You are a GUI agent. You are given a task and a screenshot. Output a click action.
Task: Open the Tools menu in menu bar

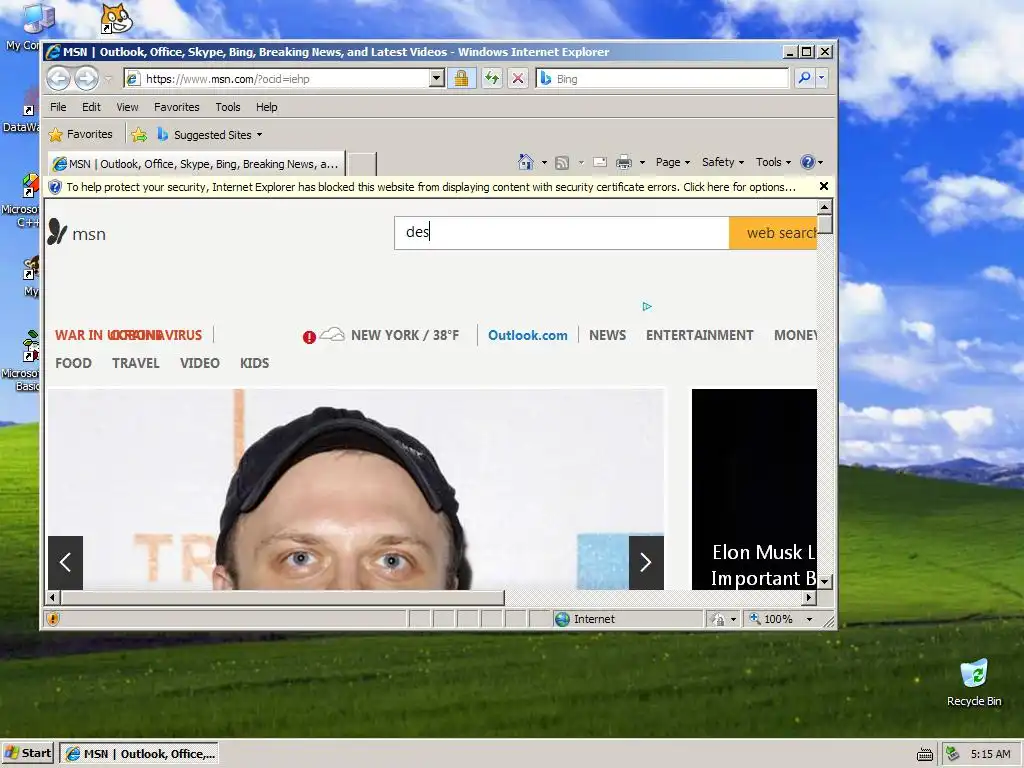[x=228, y=107]
